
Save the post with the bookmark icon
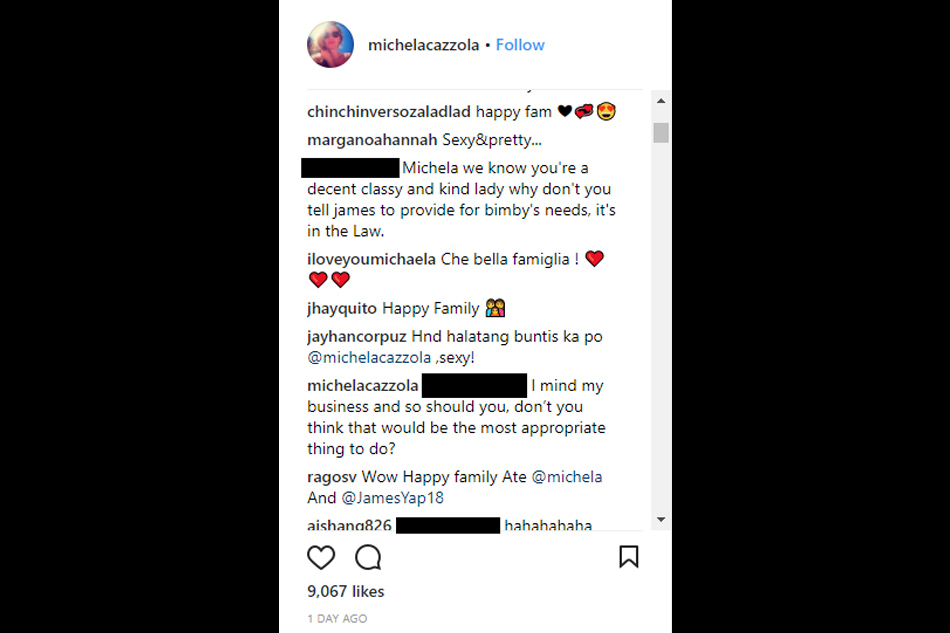628,557
